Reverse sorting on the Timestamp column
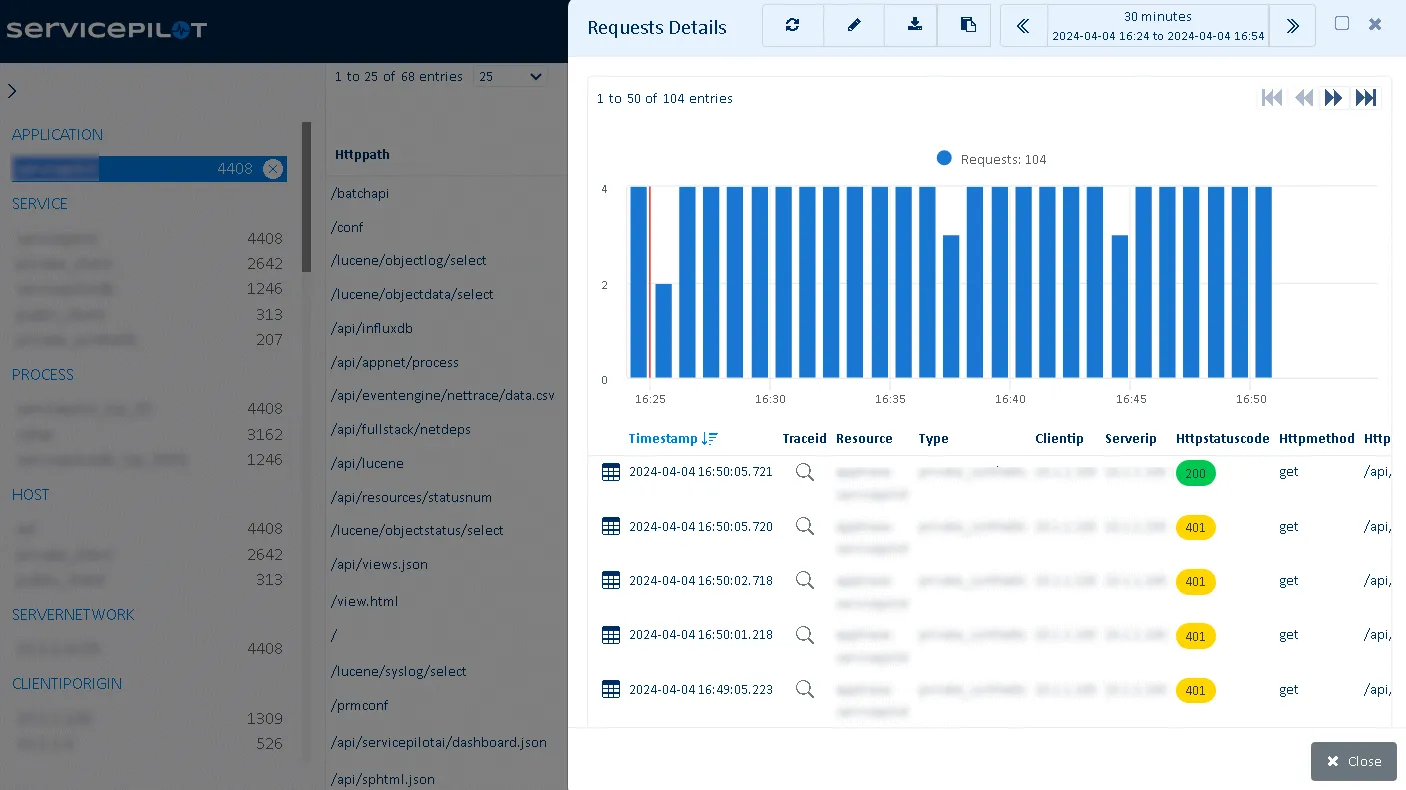The height and width of the screenshot is (790, 1406). point(672,438)
